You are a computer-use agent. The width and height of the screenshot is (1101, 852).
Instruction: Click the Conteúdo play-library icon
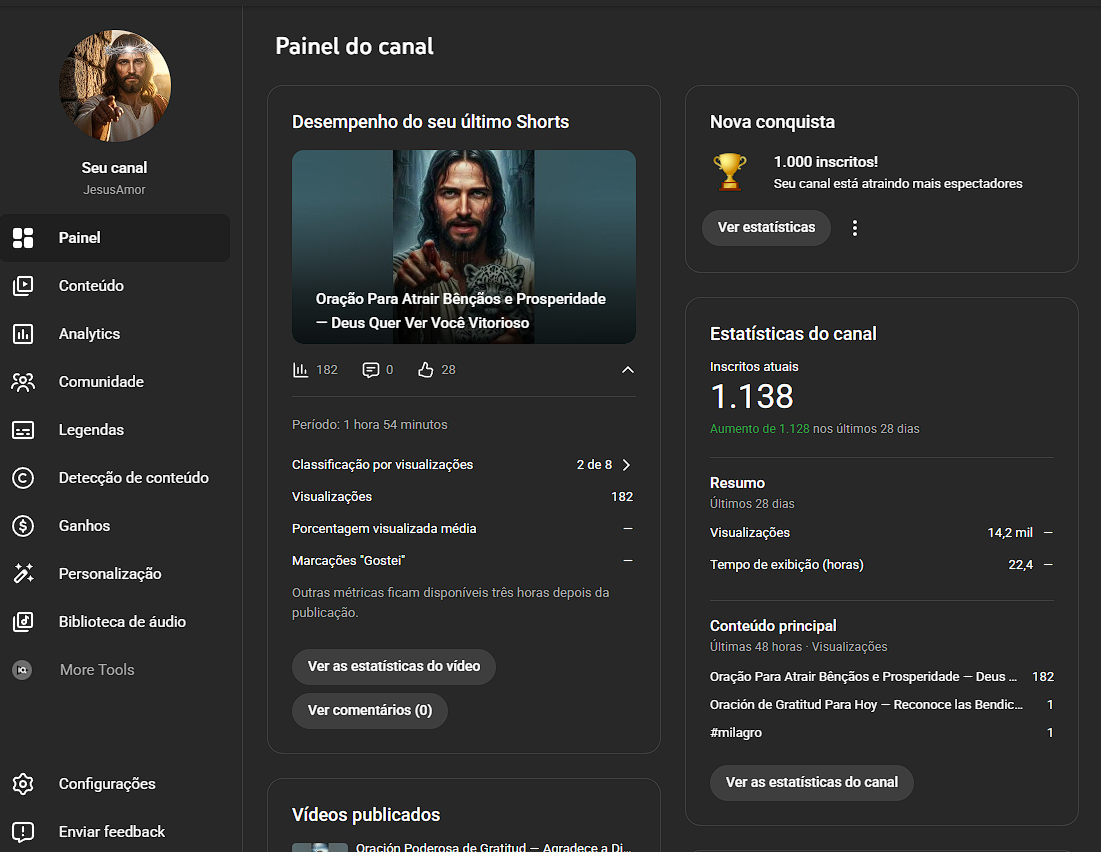click(22, 286)
